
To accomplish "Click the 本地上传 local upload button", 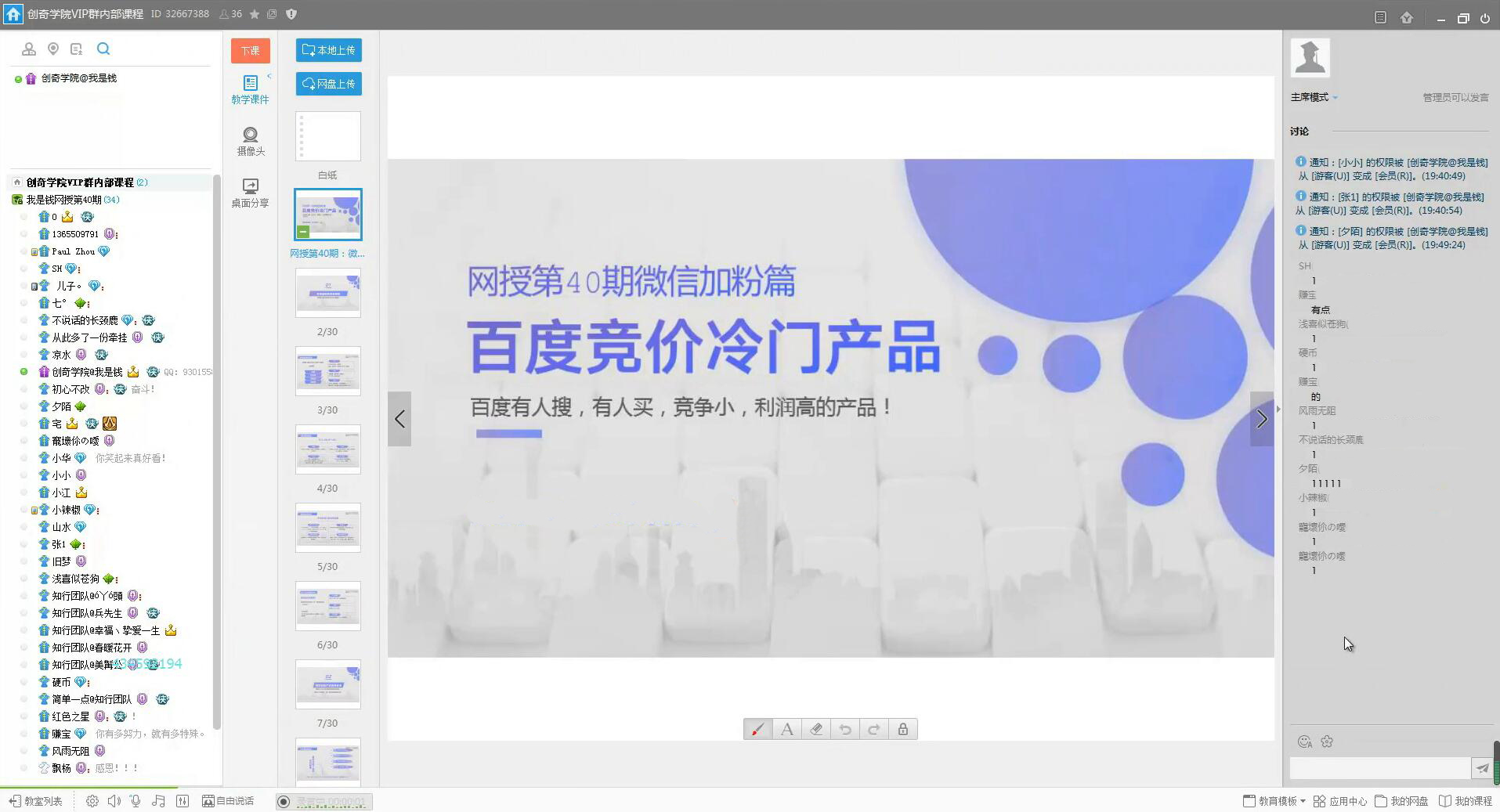I will click(329, 50).
